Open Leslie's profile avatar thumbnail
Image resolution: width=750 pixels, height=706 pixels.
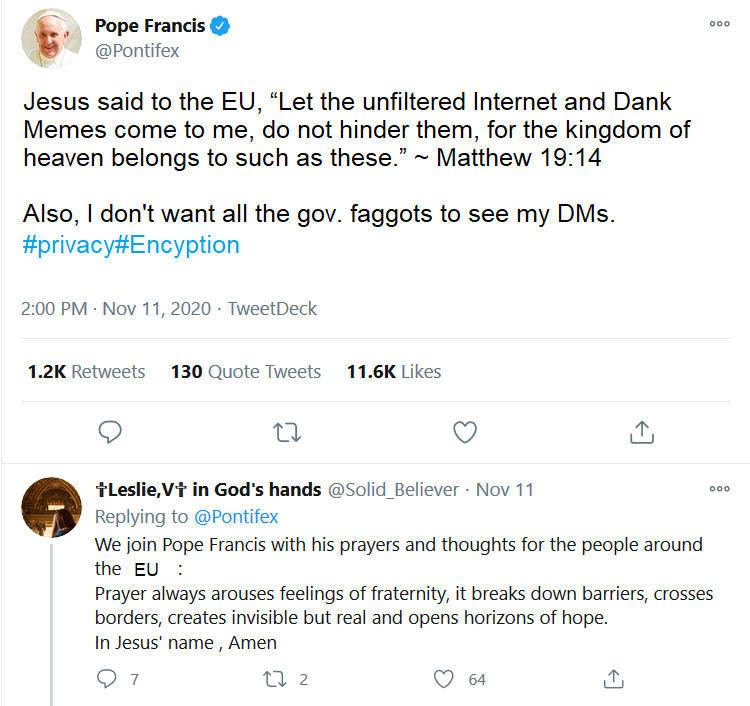pos(51,507)
